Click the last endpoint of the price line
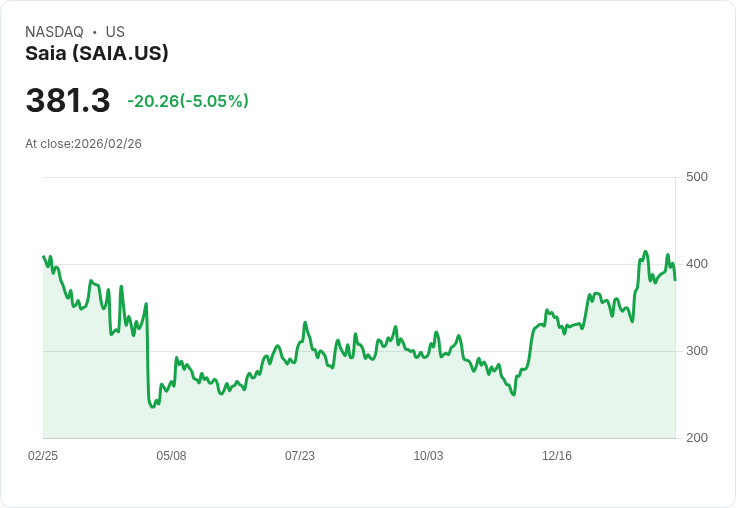 pos(675,279)
